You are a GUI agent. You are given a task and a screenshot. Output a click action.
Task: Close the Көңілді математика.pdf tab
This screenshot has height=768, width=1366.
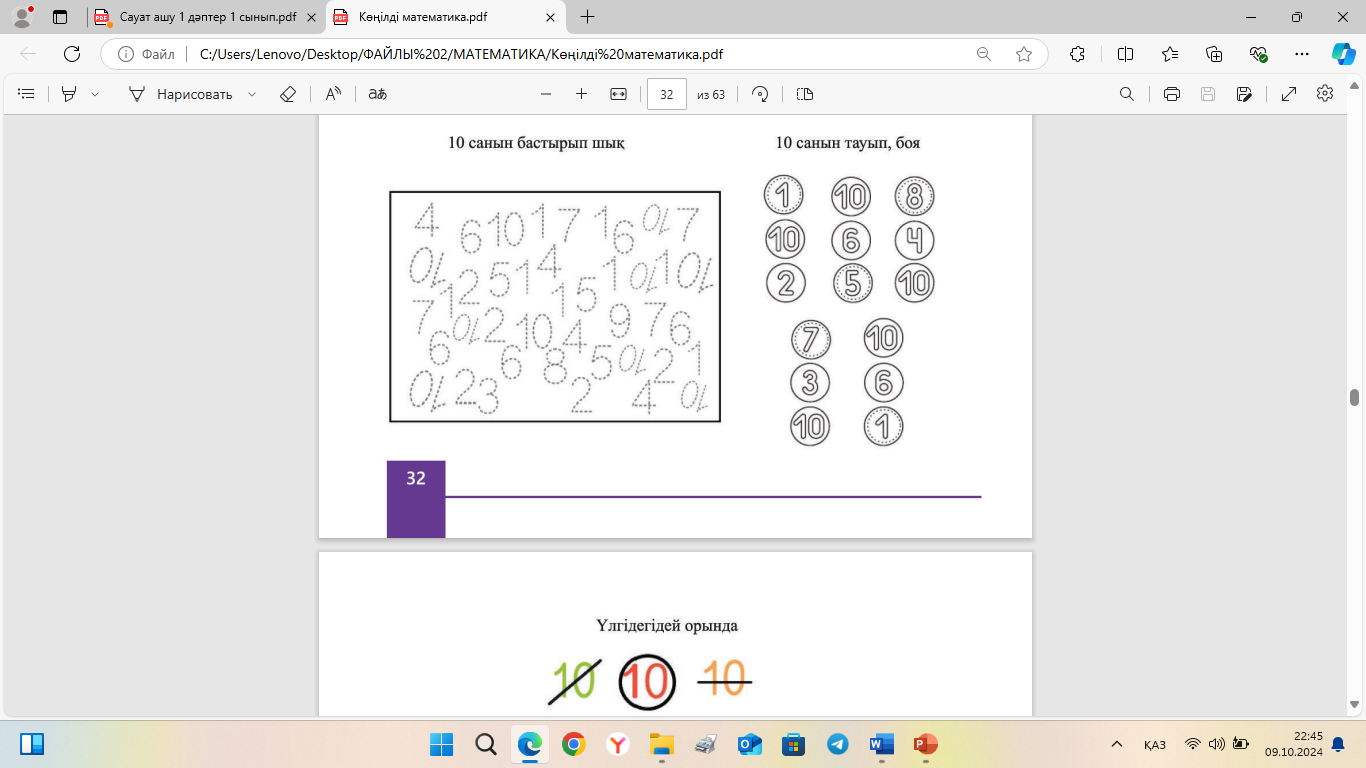pyautogui.click(x=550, y=17)
